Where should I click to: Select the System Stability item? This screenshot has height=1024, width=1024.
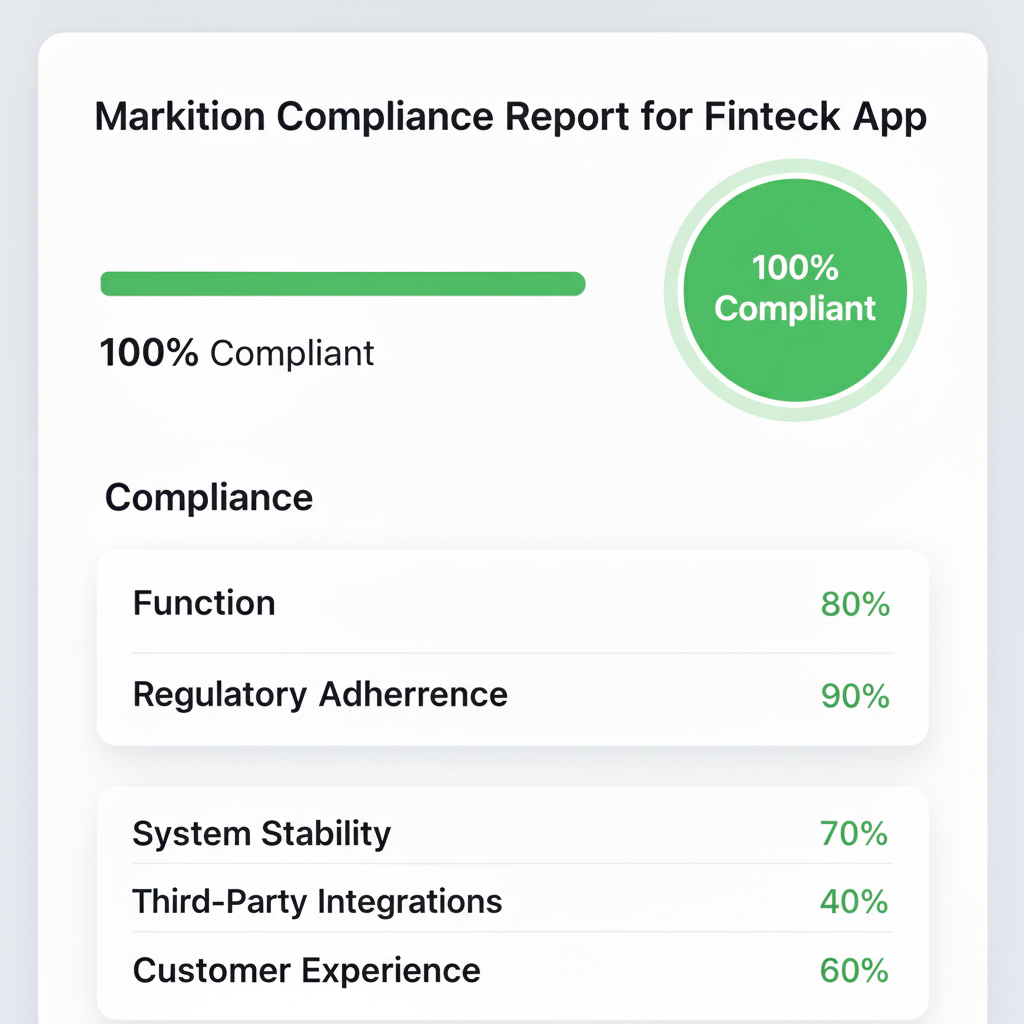click(262, 833)
